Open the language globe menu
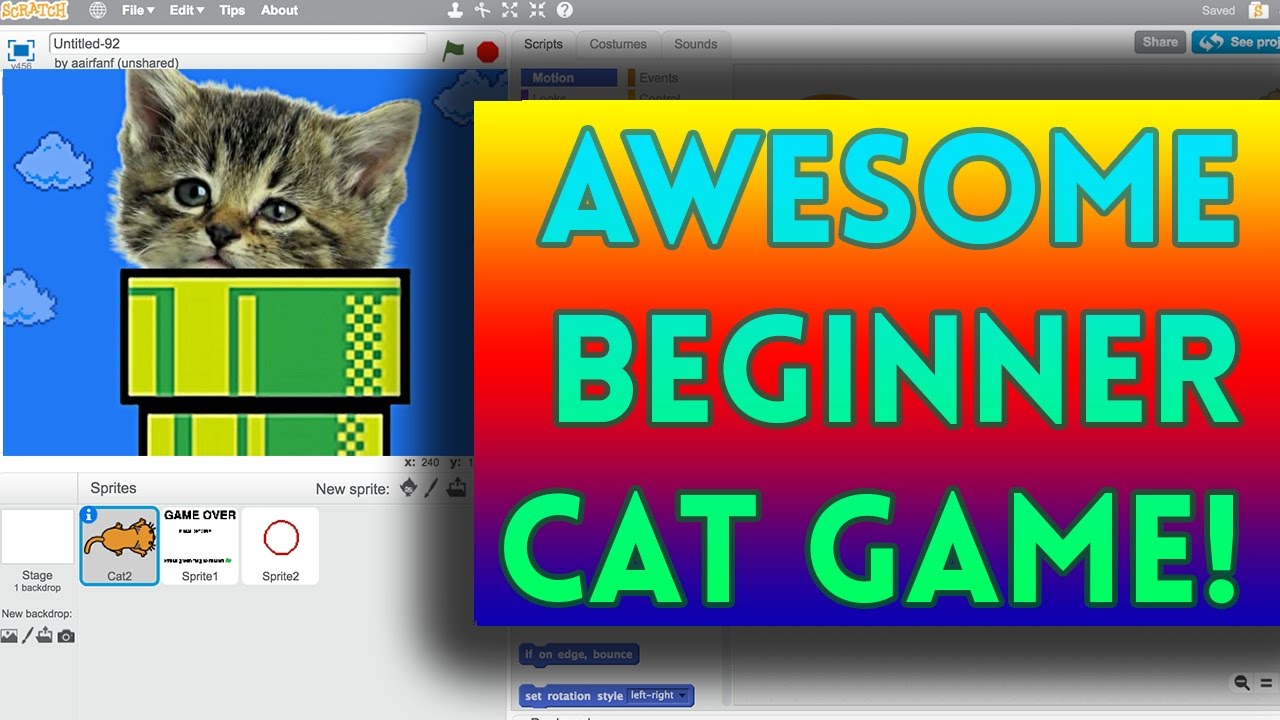 tap(98, 10)
